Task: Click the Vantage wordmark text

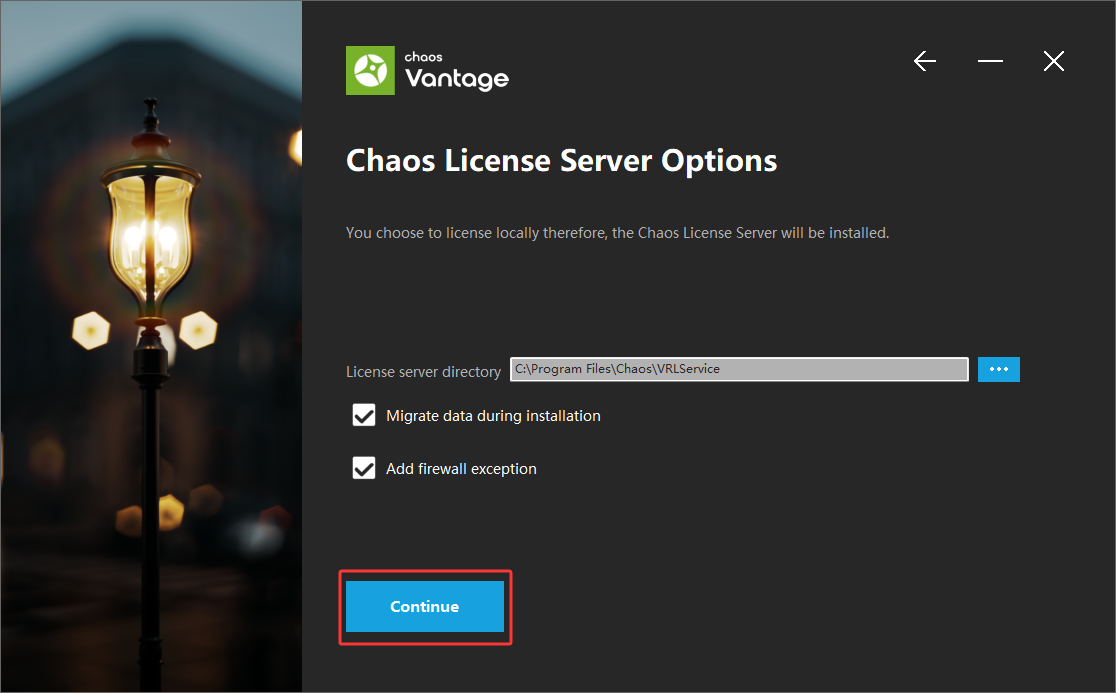Action: [x=457, y=78]
